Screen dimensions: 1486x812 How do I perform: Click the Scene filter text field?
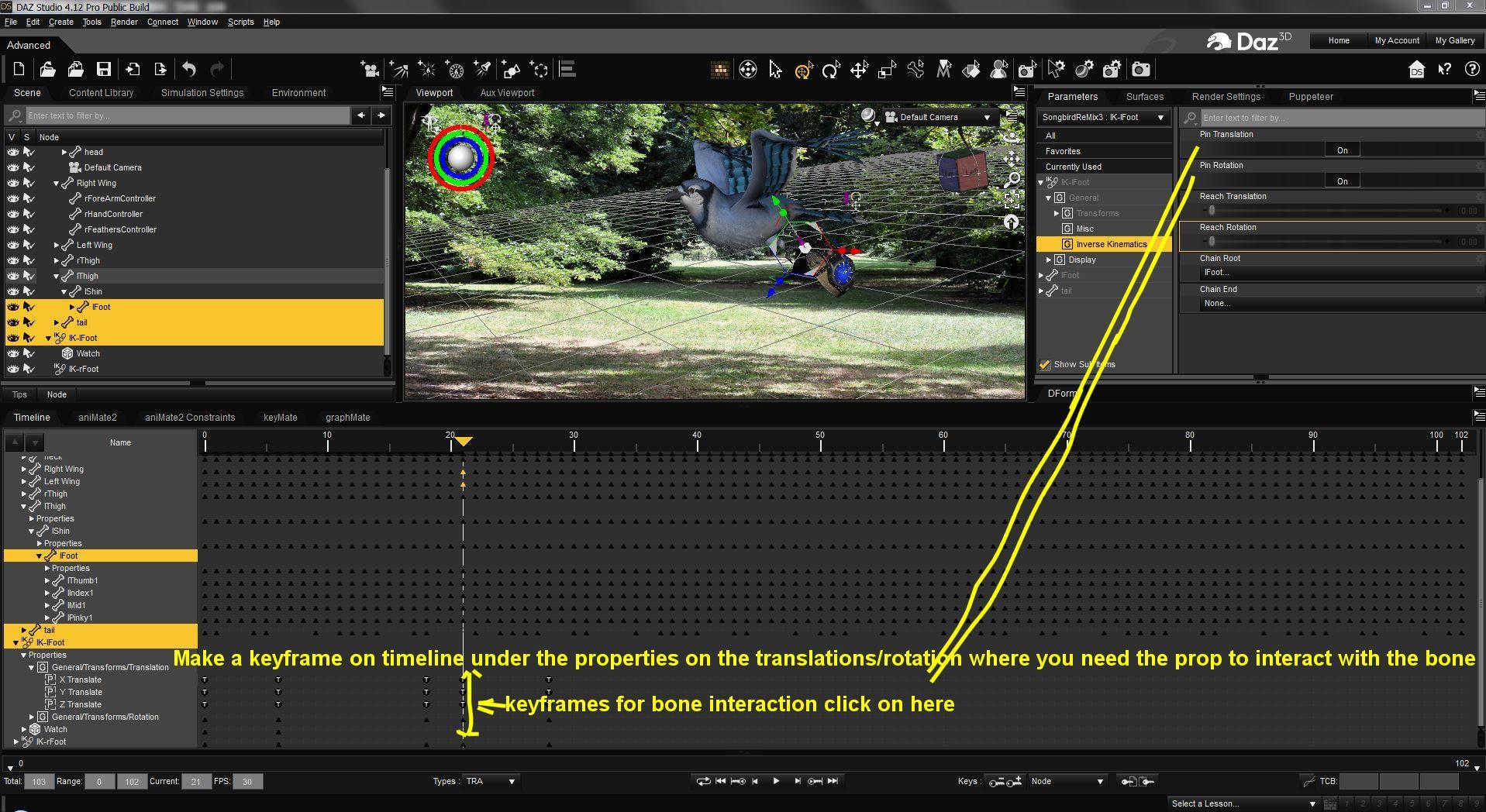[188, 115]
